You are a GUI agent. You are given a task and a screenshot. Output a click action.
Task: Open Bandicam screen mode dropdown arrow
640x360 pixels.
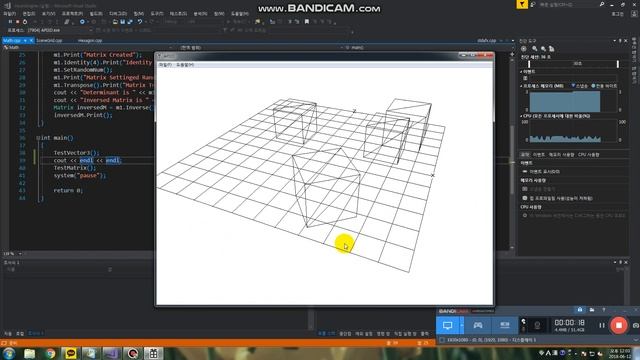pos(462,325)
